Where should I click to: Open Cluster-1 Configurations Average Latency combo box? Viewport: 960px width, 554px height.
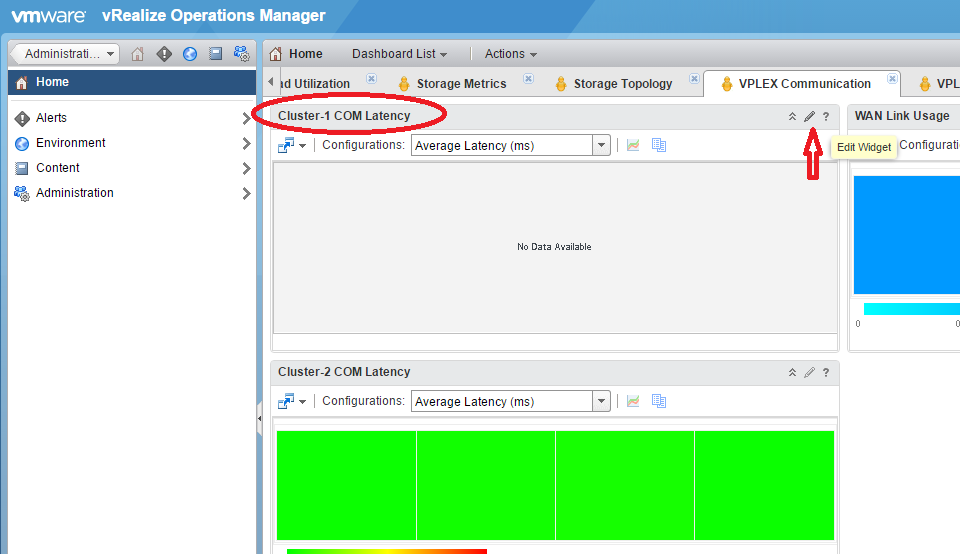tap(511, 145)
